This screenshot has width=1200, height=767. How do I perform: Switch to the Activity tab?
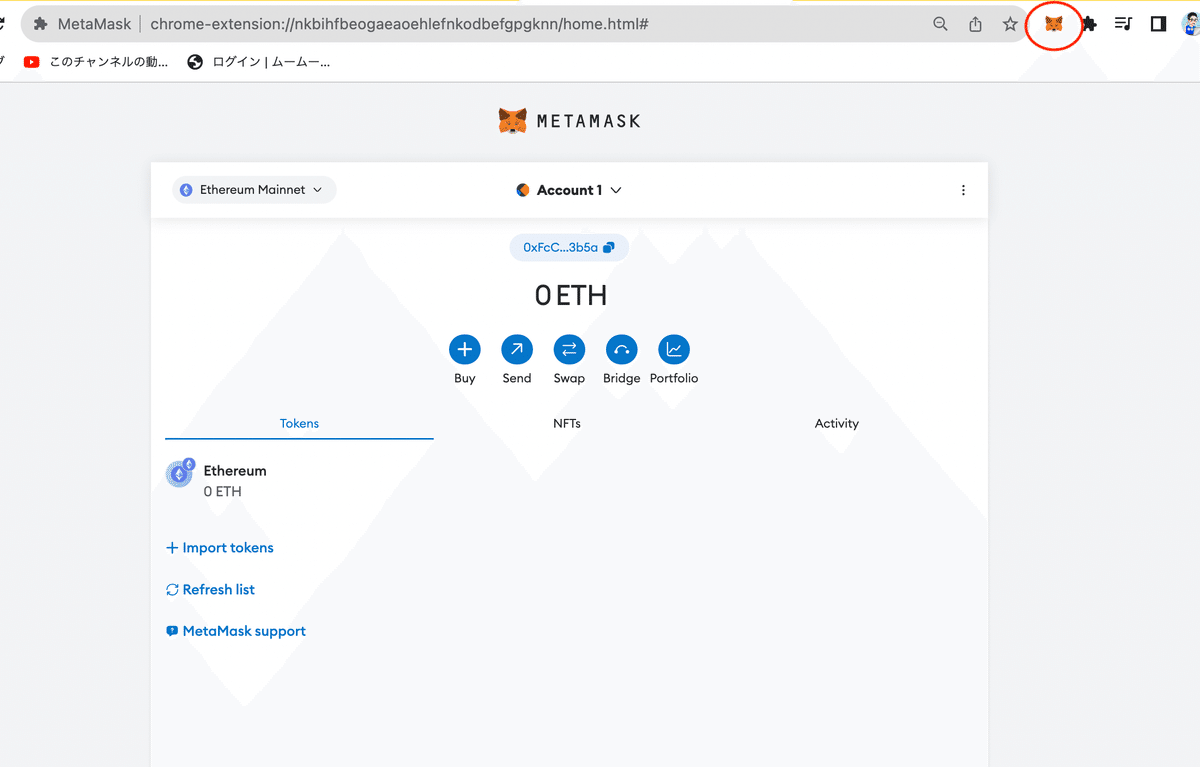pos(837,423)
